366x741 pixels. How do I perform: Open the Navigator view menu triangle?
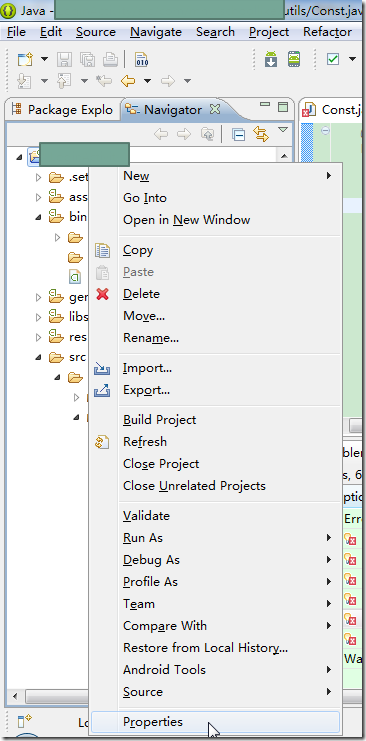[282, 129]
